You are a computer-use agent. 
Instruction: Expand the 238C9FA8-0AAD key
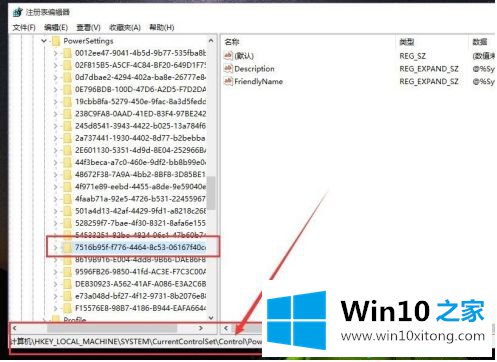pos(55,114)
